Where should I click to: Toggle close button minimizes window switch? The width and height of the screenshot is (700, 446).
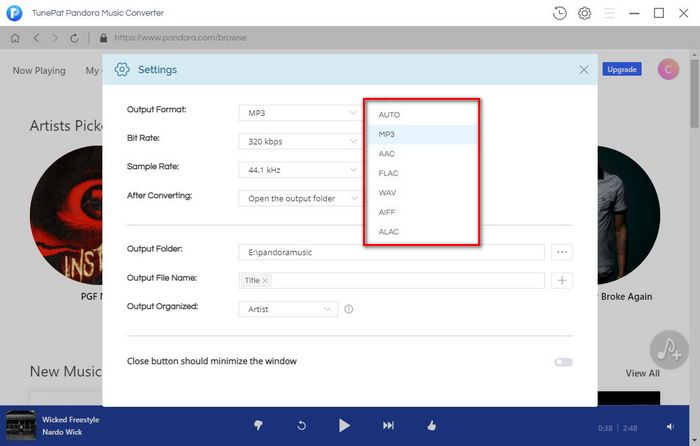coord(563,362)
